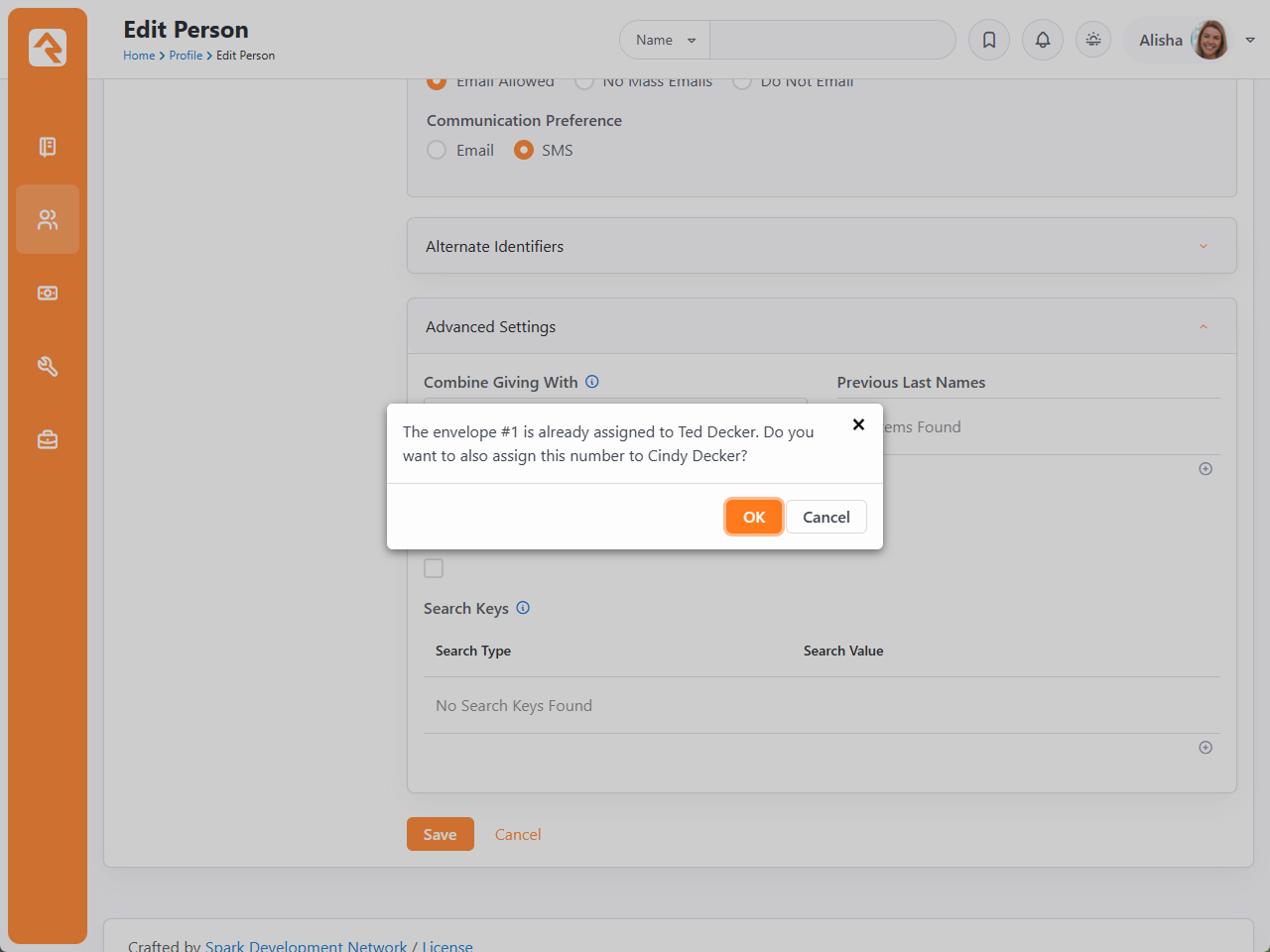
Task: Open the People sidebar section icon
Action: pyautogui.click(x=48, y=219)
